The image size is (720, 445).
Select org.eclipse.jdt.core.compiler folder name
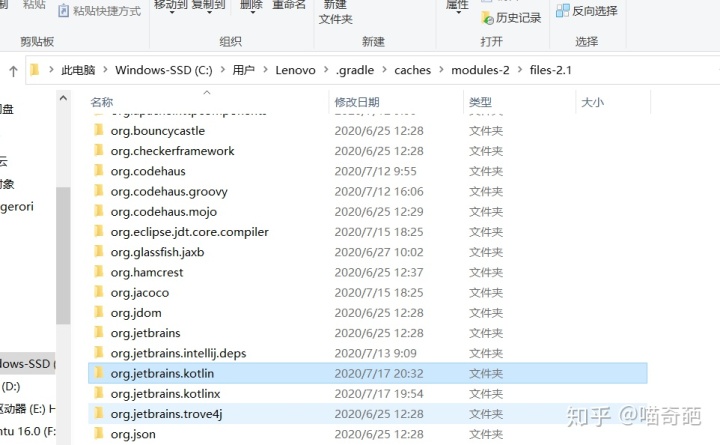pyautogui.click(x=189, y=232)
